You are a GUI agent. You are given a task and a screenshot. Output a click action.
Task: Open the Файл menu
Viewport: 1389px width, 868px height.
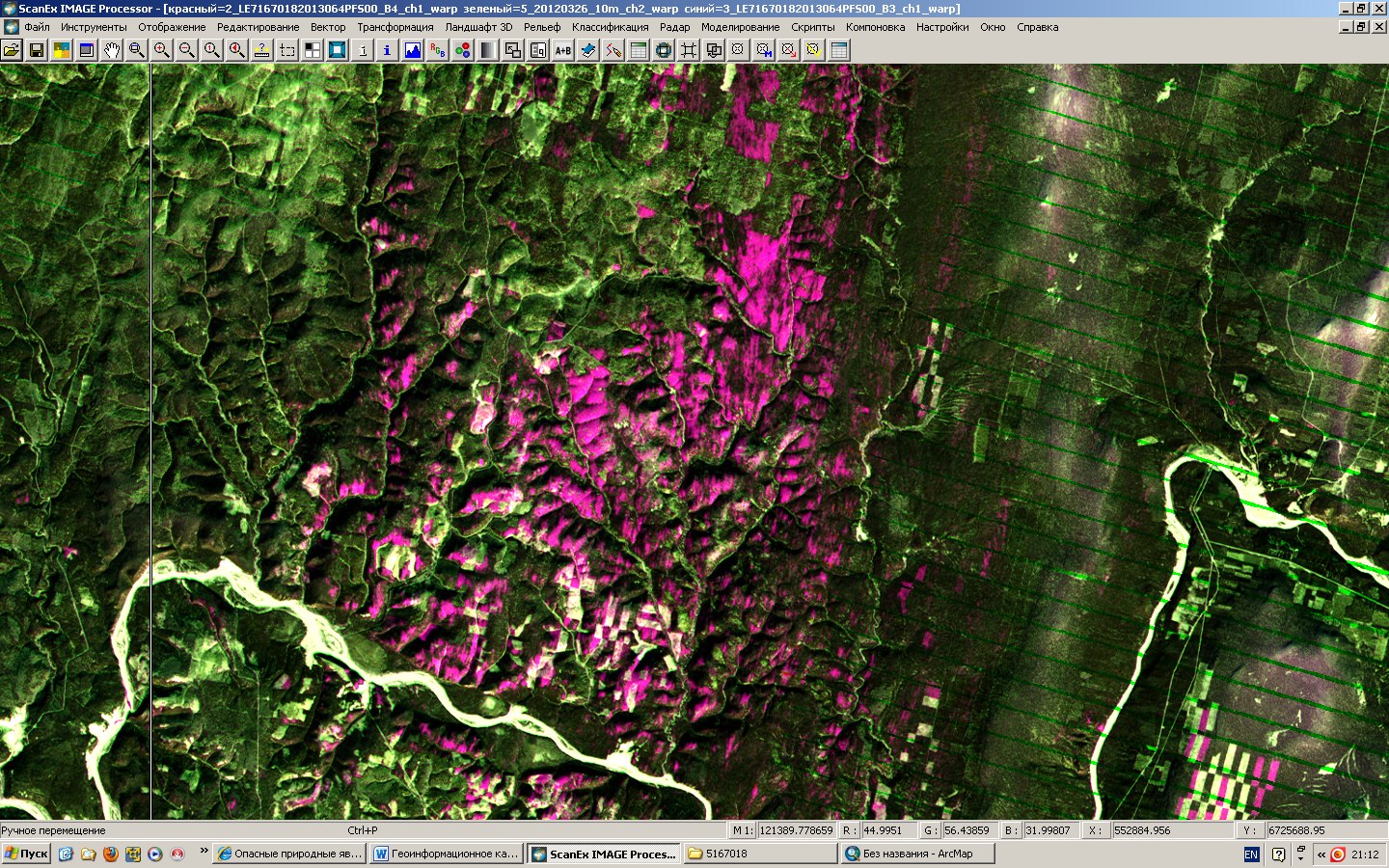pos(37,27)
